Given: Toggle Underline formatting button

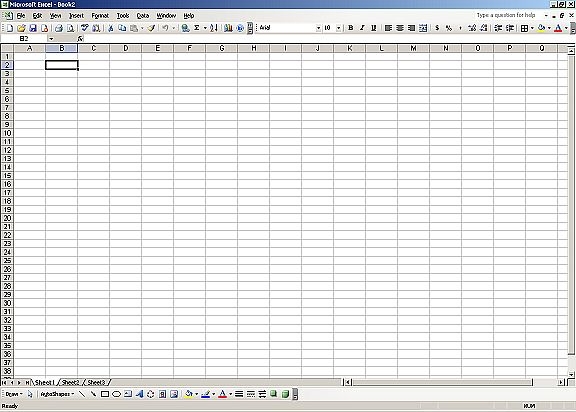Looking at the screenshot, I should coord(374,28).
